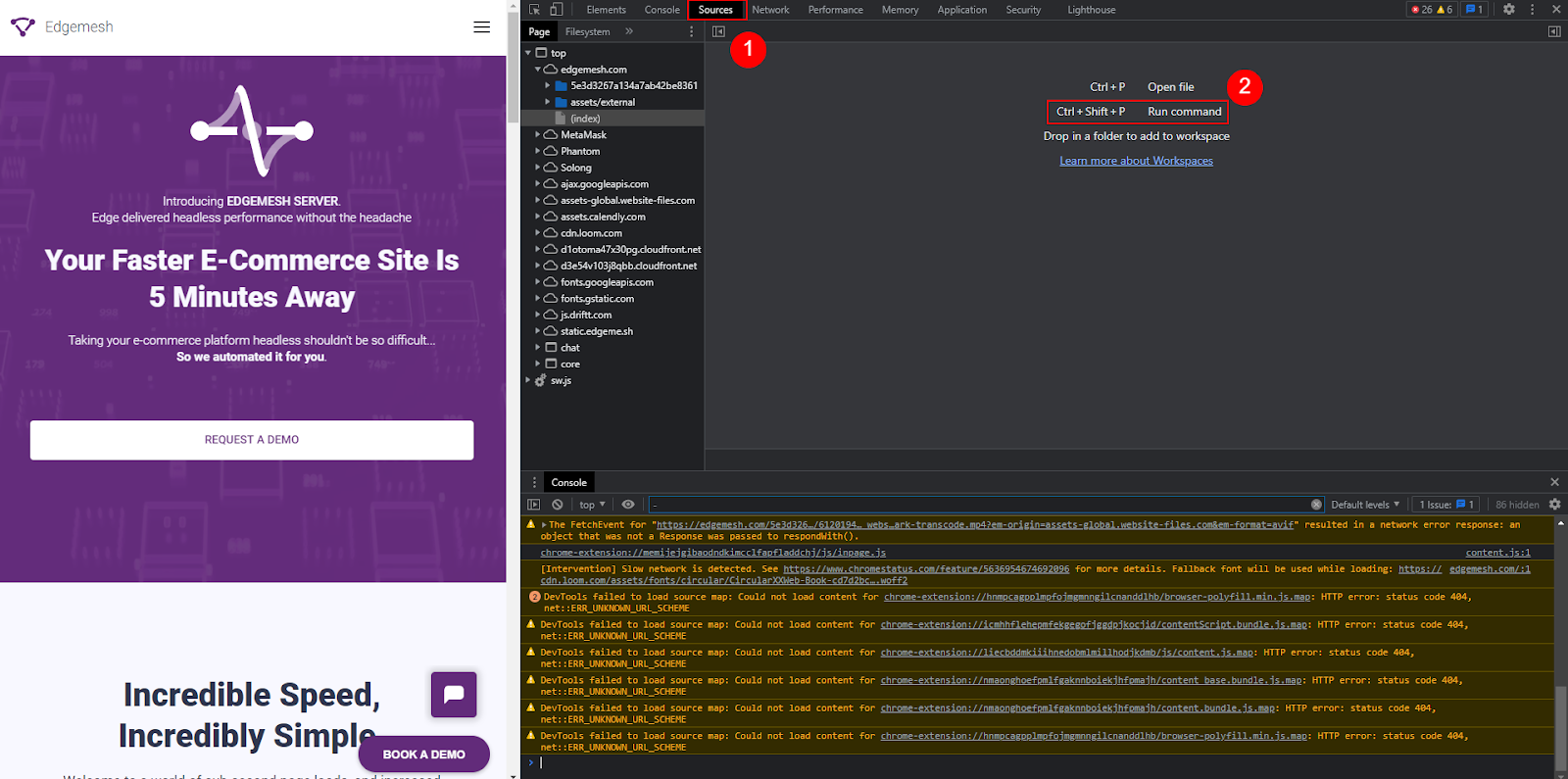Click the console prompt input line
This screenshot has height=779, width=1568.
pos(1039,762)
